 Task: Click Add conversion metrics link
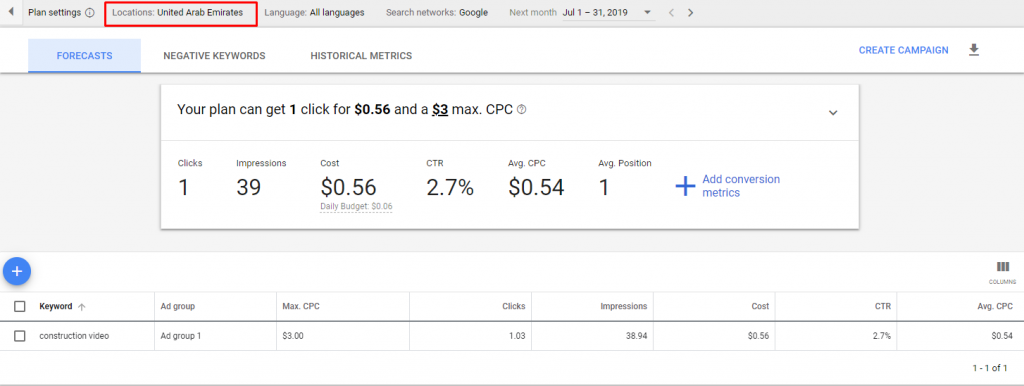coord(741,186)
